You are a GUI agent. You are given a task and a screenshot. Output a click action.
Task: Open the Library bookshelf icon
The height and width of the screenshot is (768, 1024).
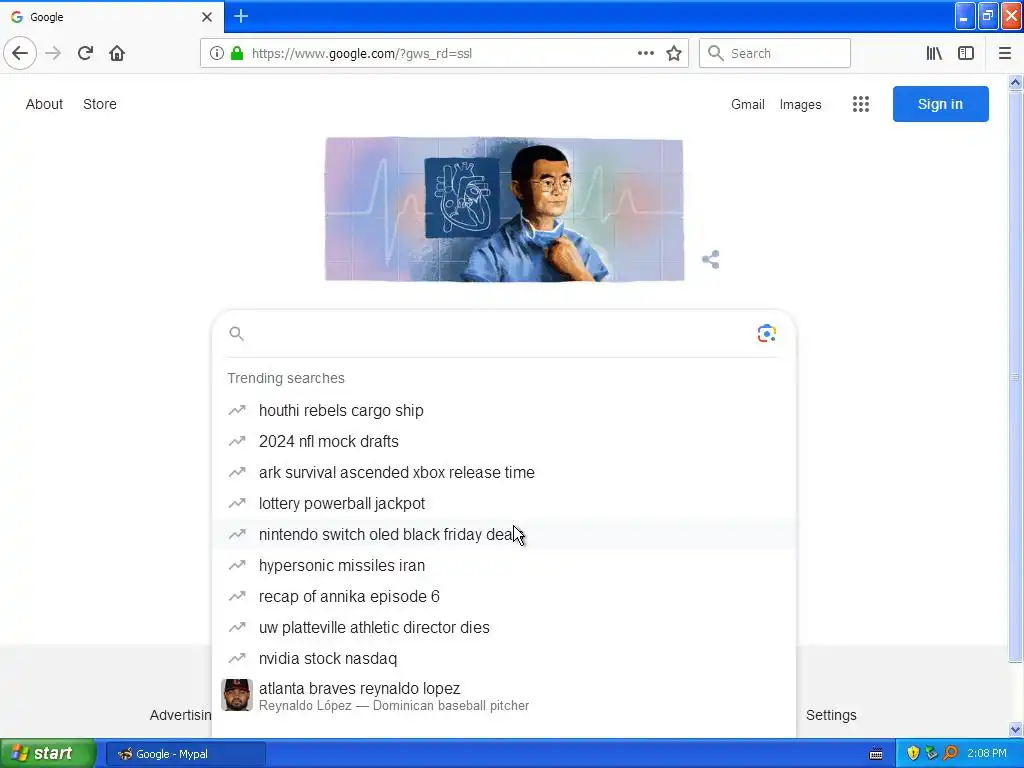coord(934,53)
